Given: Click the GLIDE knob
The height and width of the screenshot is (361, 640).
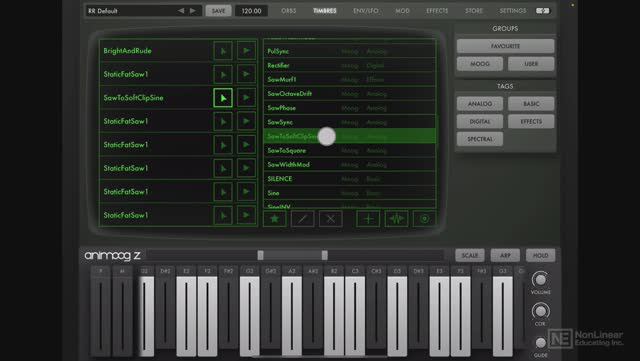Looking at the screenshot, I should (x=540, y=343).
